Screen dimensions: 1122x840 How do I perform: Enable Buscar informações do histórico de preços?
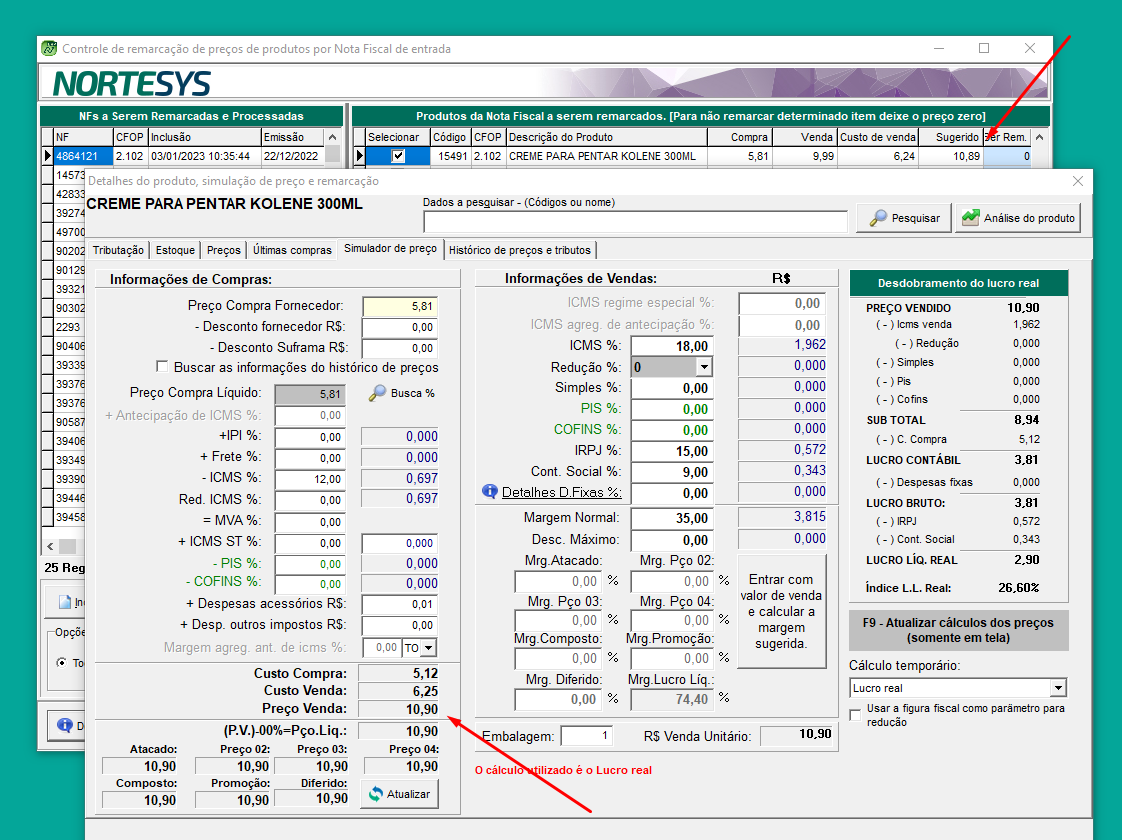[163, 367]
